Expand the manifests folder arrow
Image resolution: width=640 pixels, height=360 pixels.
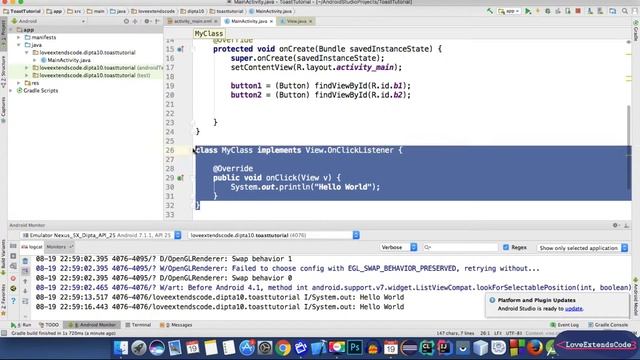pyautogui.click(x=18, y=37)
